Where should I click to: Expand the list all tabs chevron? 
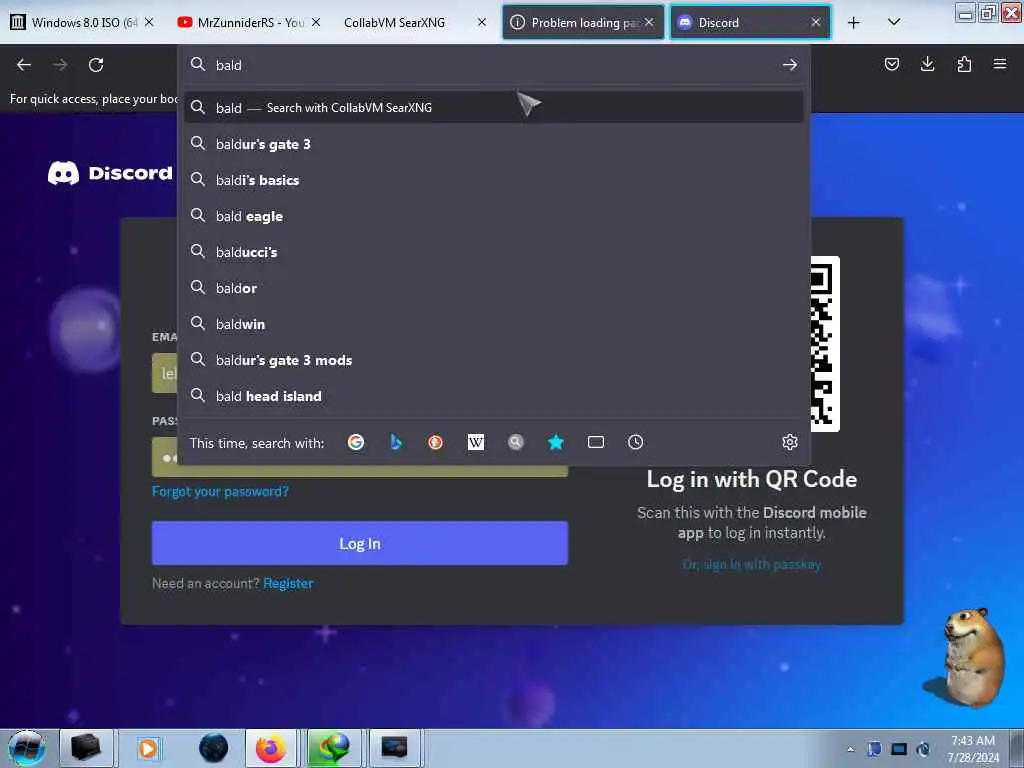[x=894, y=23]
